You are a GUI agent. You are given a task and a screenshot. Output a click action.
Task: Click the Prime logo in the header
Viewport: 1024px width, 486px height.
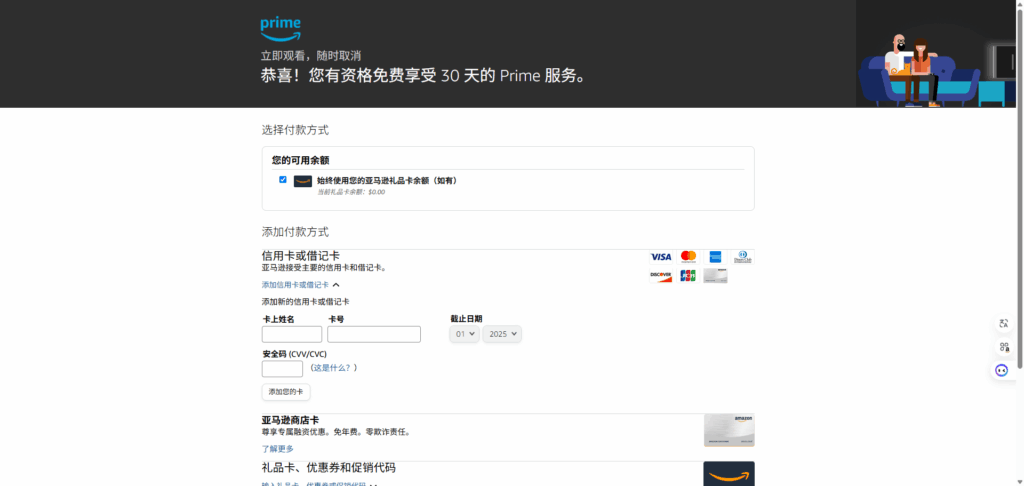[281, 29]
